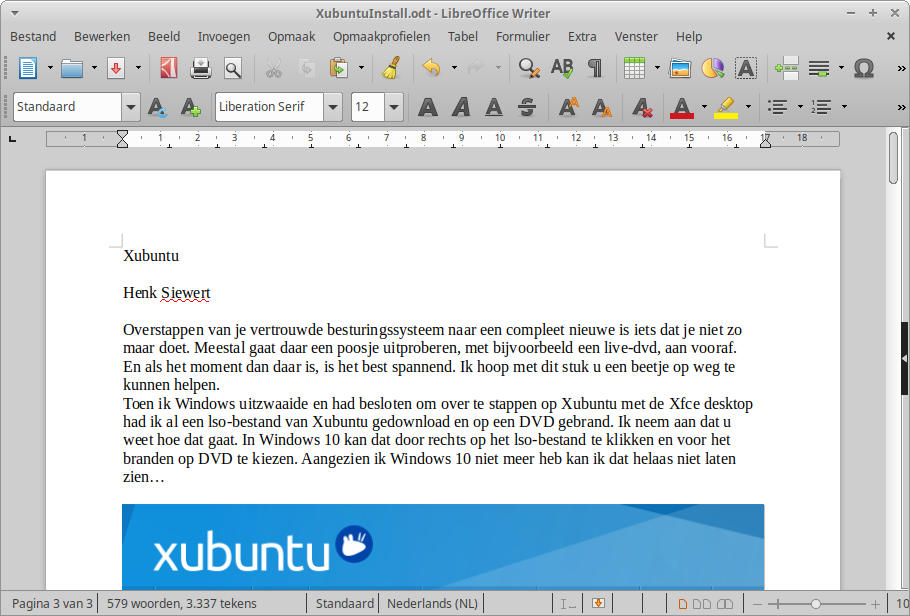Apply the yellow highlight color swatch
Image resolution: width=910 pixels, height=616 pixels.
726,107
